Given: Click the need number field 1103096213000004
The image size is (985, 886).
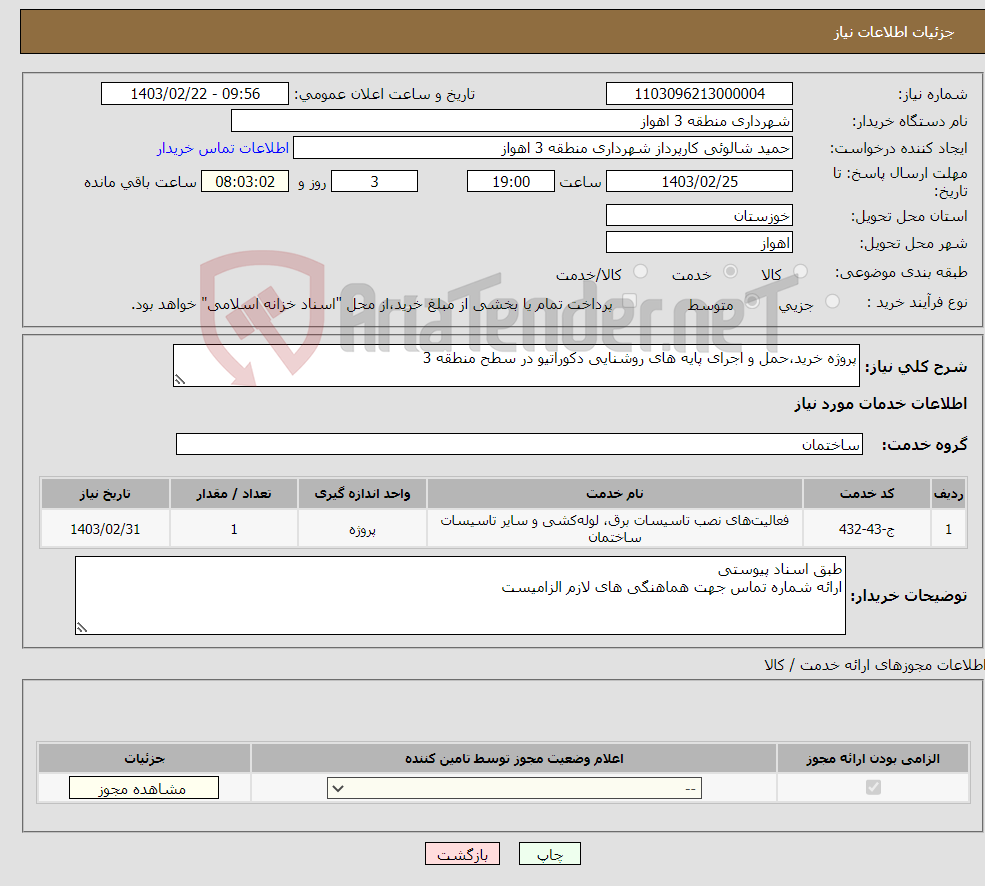Looking at the screenshot, I should (x=699, y=94).
